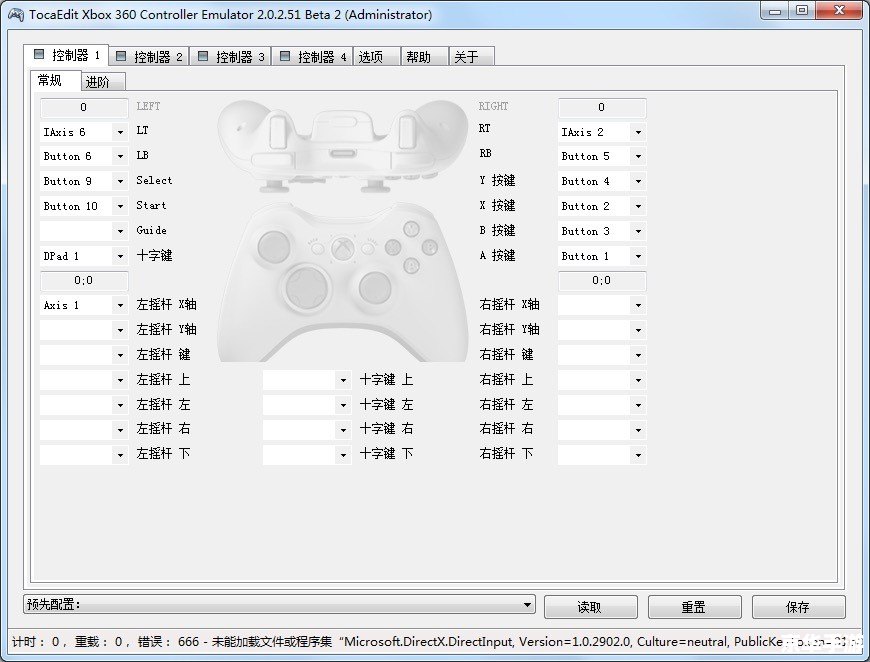Open the 选项 tab
870x662 pixels.
(x=376, y=57)
